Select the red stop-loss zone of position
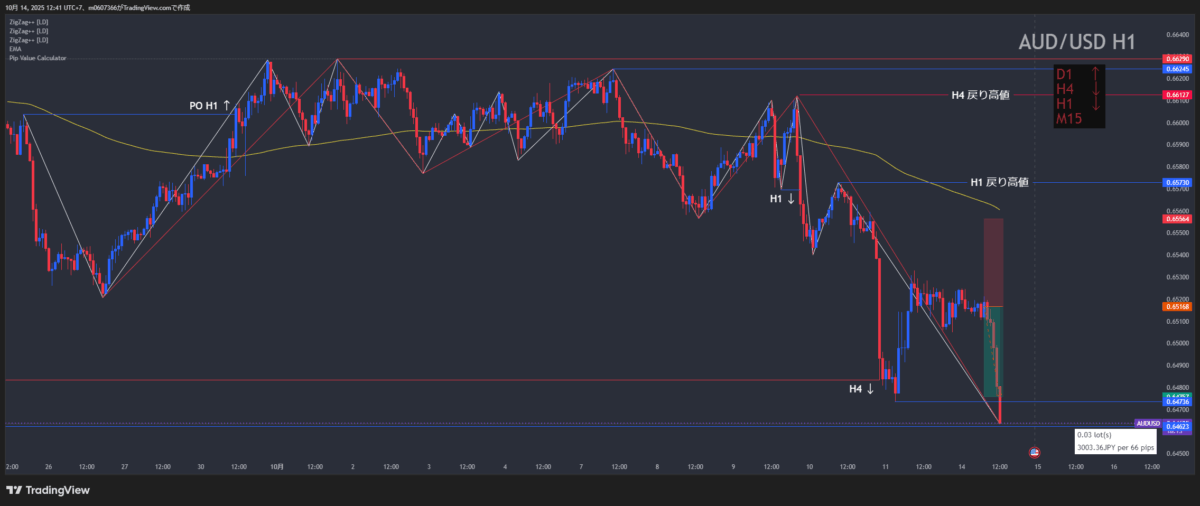This screenshot has height=506, width=1200. tap(993, 260)
